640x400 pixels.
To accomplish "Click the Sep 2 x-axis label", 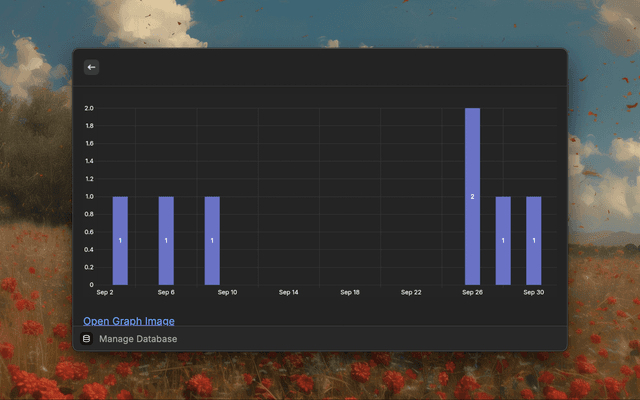I will 105,293.
